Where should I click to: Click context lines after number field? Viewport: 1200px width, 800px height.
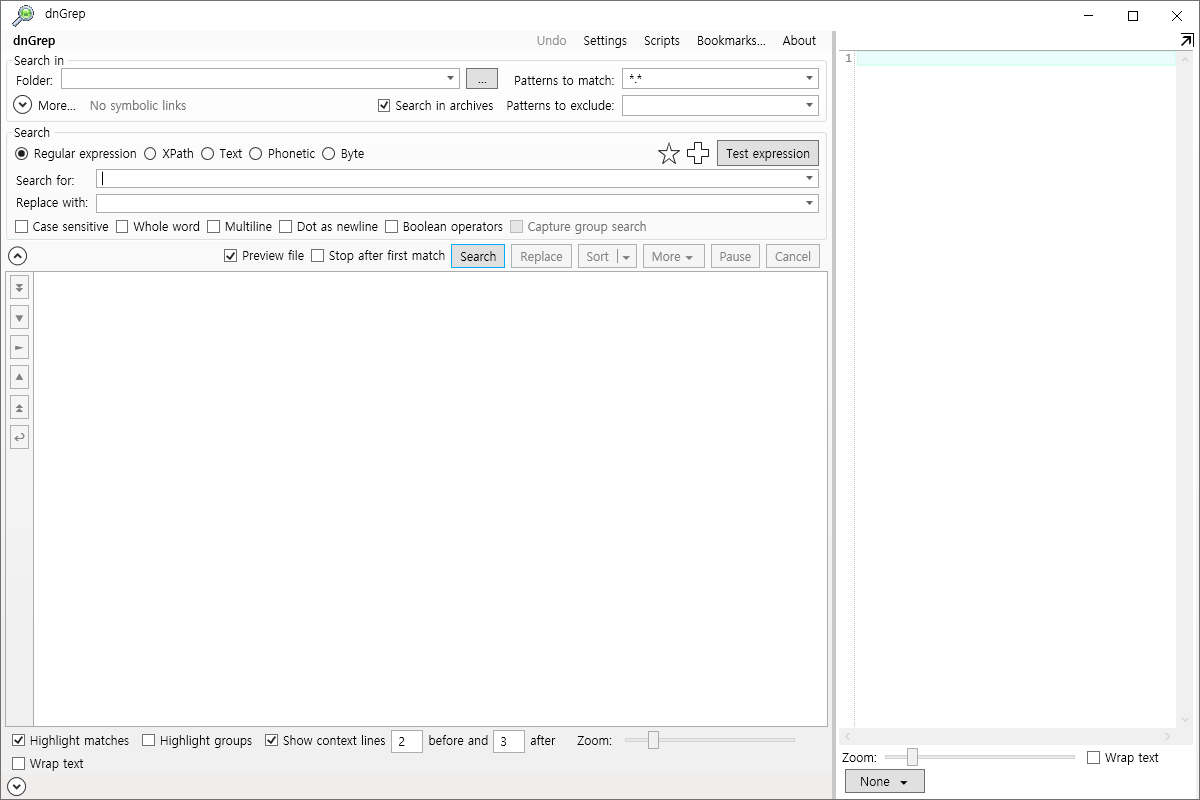point(509,741)
